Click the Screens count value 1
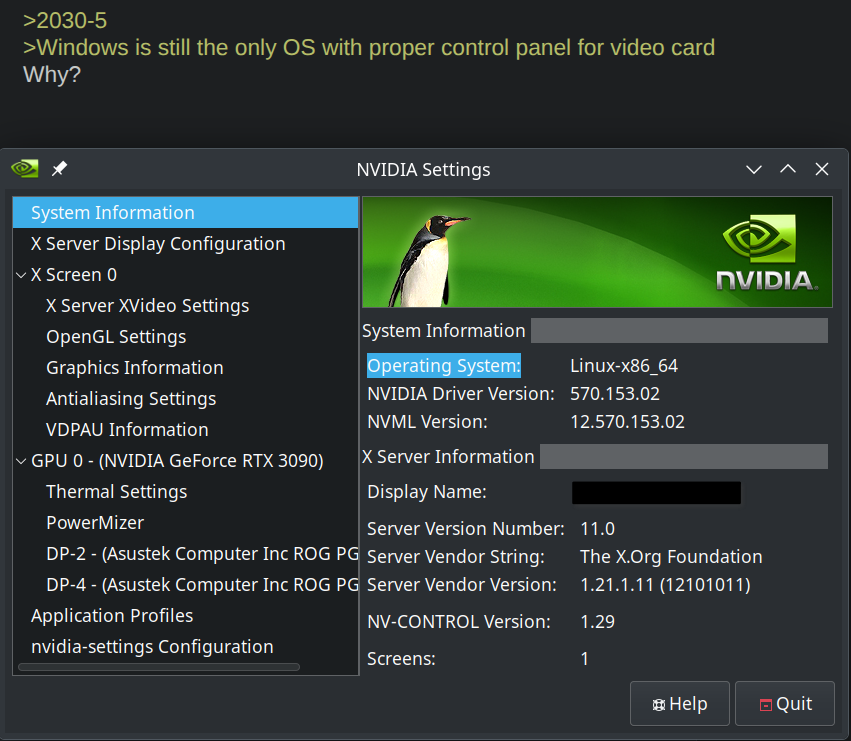The width and height of the screenshot is (851, 741). (x=585, y=658)
